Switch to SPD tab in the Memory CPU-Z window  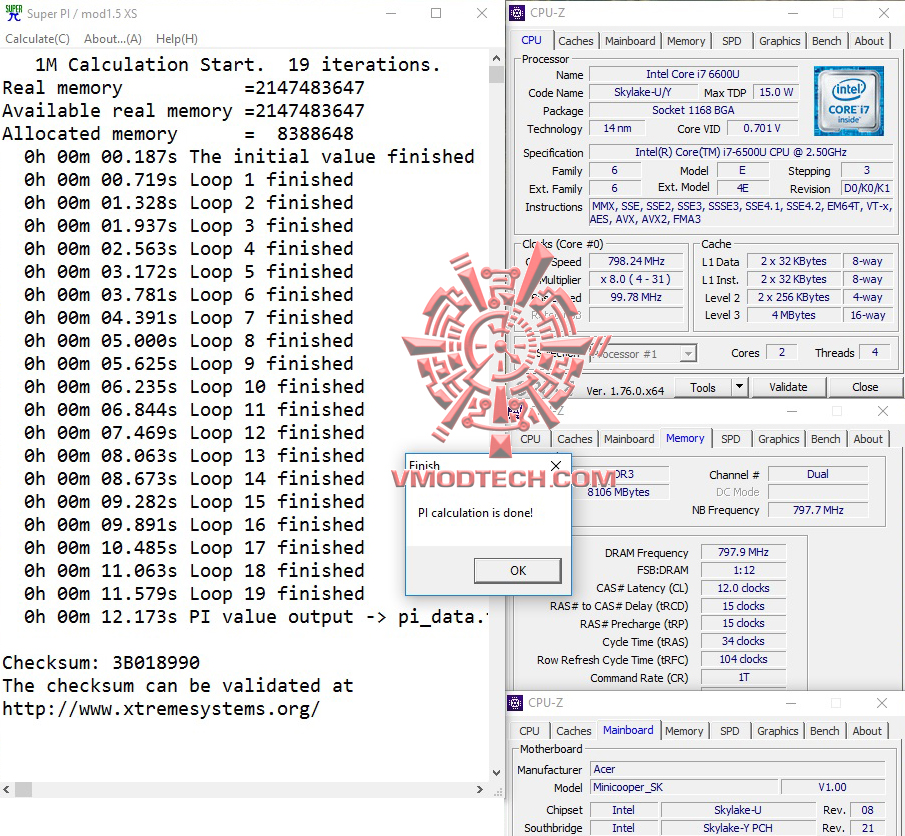pyautogui.click(x=731, y=439)
